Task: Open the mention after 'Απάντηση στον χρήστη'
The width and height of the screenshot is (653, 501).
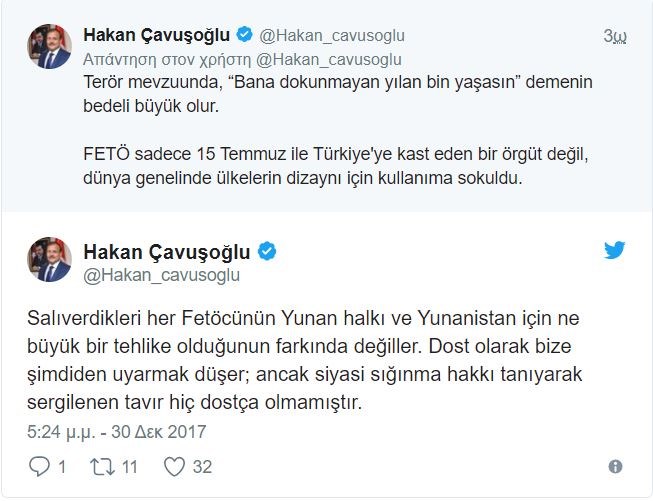Action: click(x=329, y=59)
